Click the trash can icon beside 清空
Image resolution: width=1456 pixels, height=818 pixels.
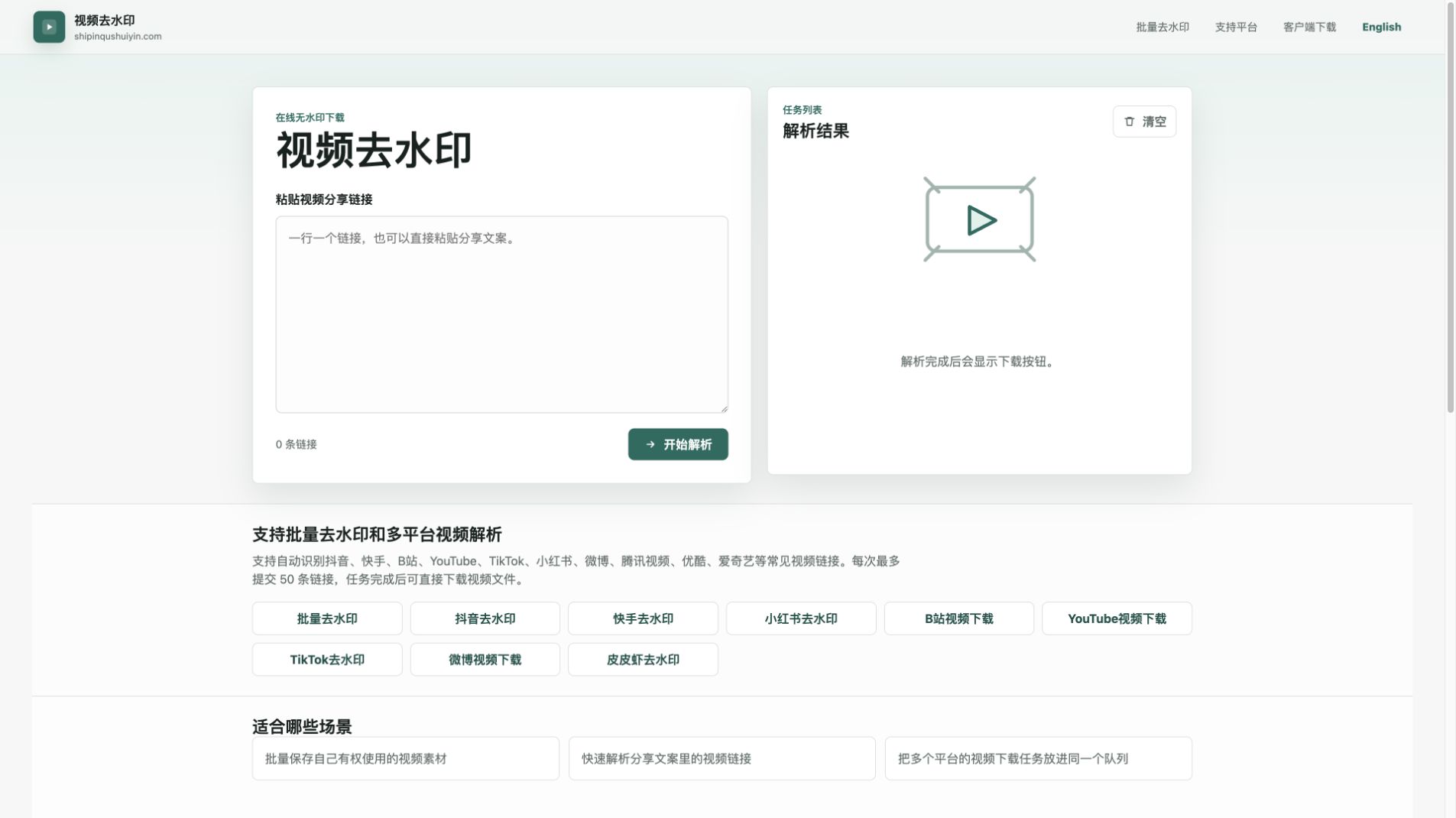pos(1129,122)
